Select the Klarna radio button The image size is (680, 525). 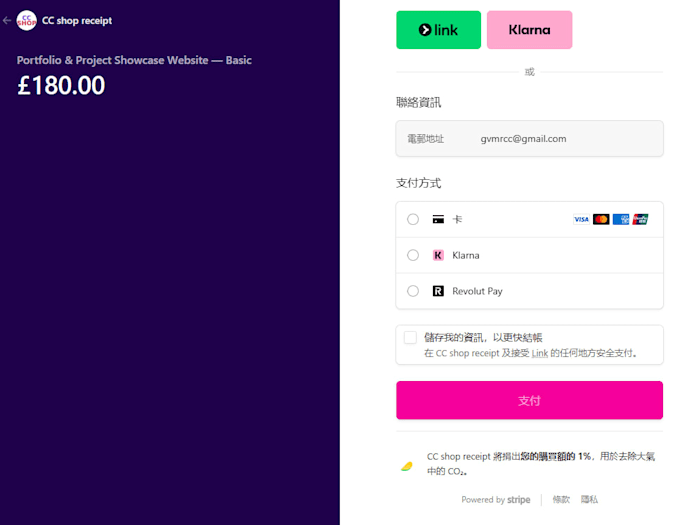[x=413, y=255]
